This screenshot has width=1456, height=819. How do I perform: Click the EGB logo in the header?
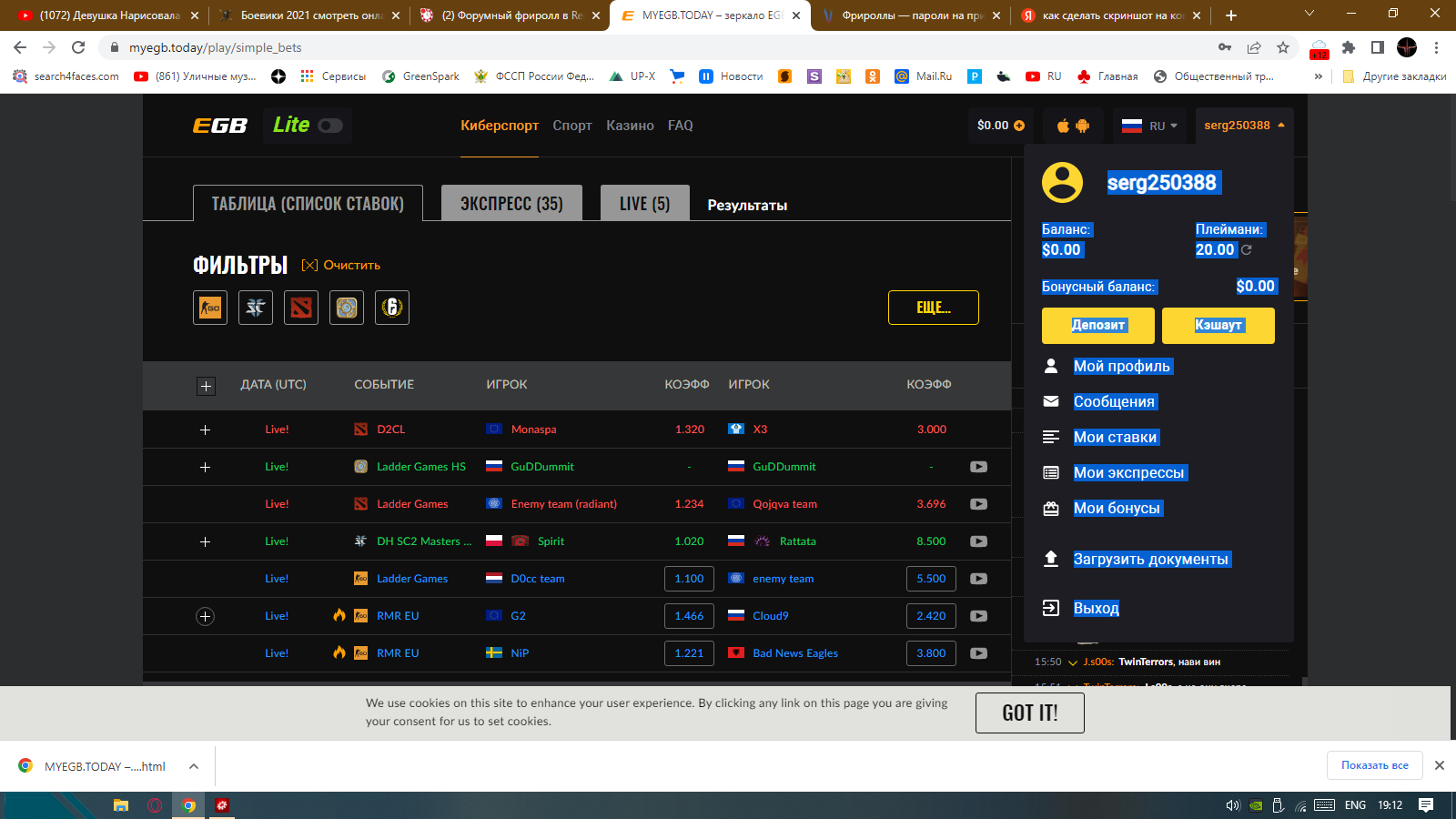[x=220, y=126]
